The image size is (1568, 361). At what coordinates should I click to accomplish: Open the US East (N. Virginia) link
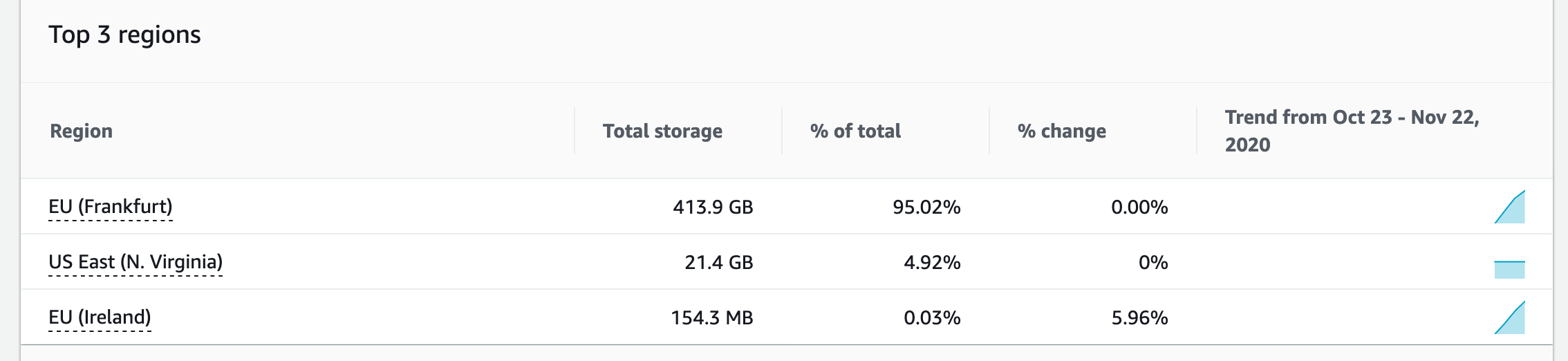tap(136, 262)
